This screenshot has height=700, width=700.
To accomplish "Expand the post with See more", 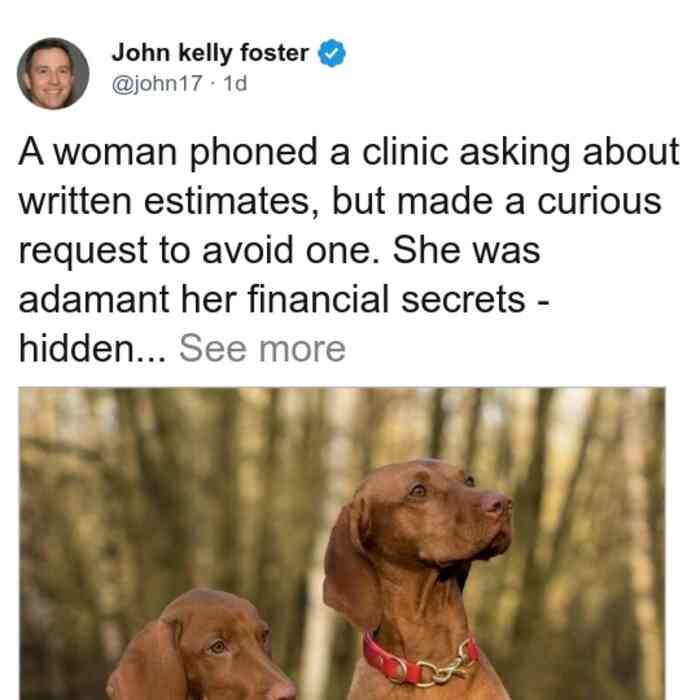I will (262, 349).
